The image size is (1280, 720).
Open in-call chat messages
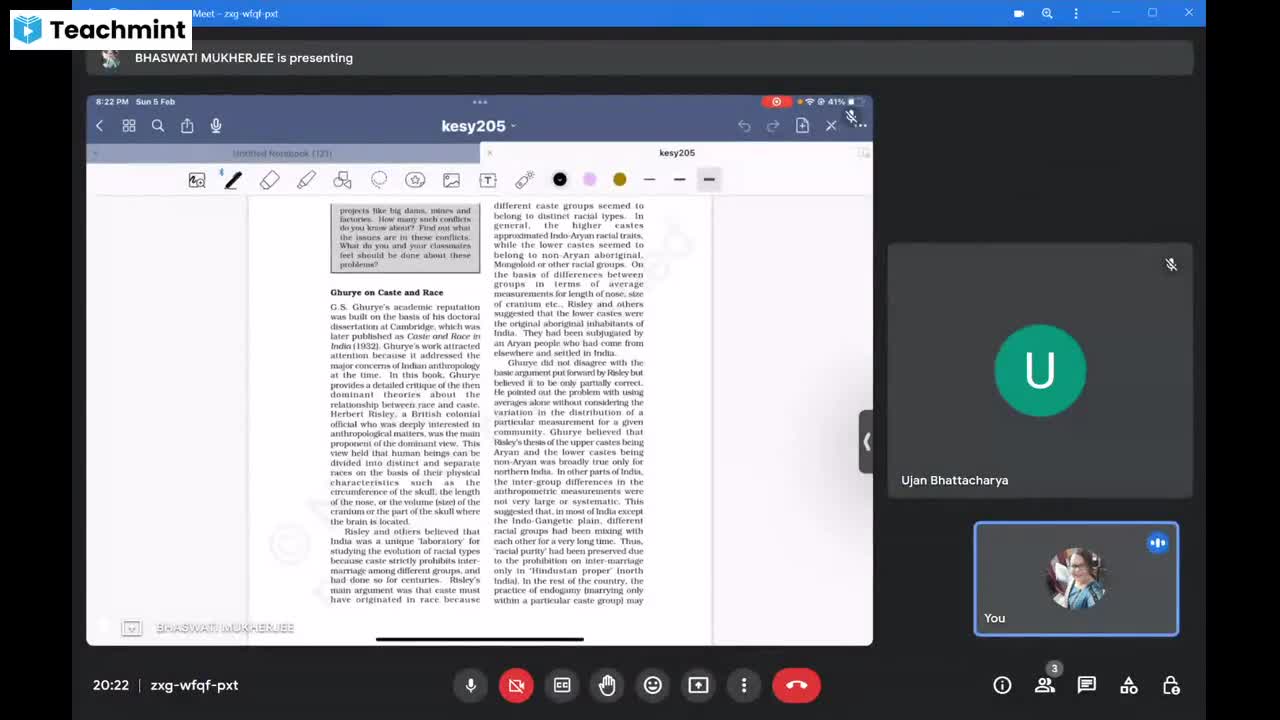pos(1086,685)
